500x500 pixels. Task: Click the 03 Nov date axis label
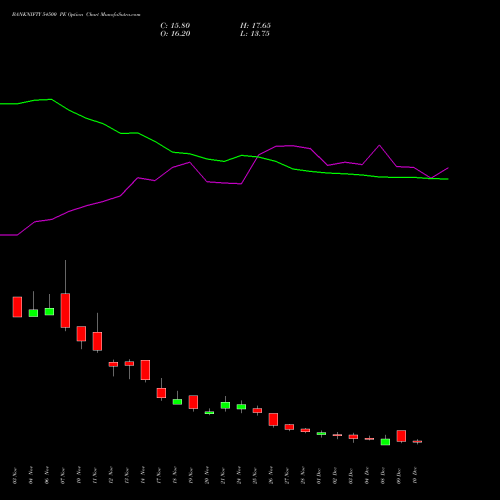click(15, 475)
